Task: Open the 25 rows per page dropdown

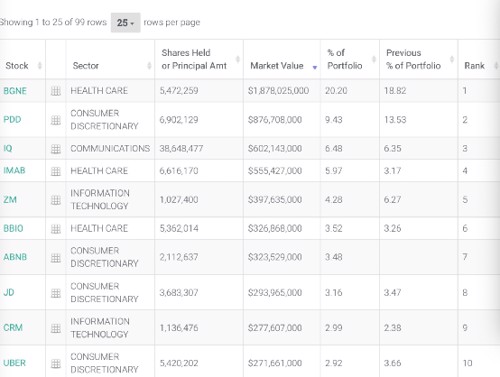Action: 125,23
